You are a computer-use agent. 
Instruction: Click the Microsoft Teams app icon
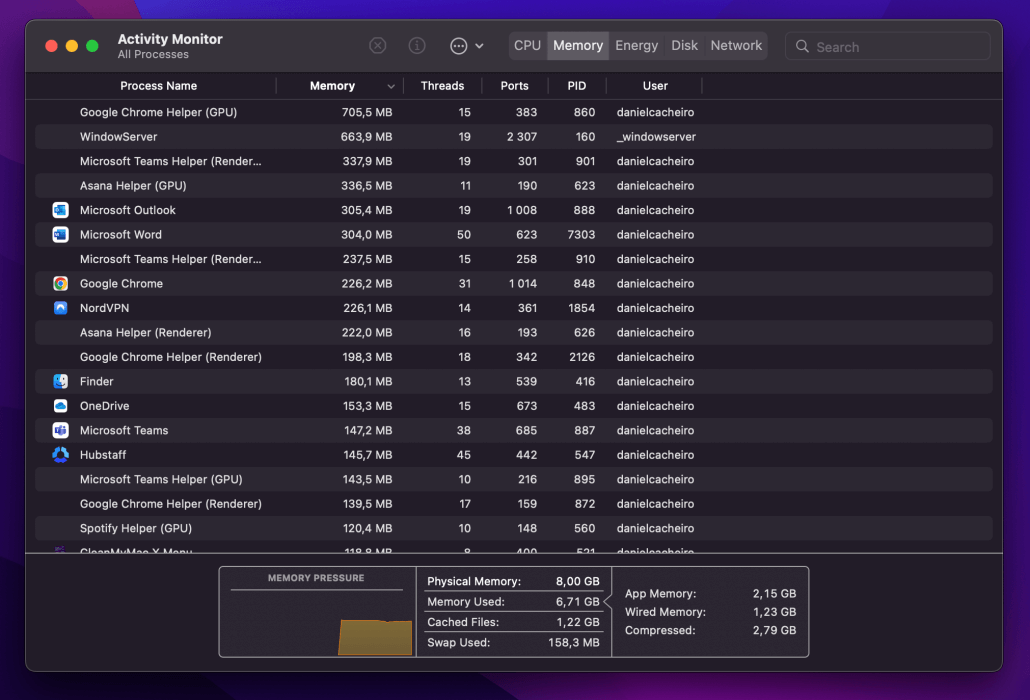tap(60, 430)
